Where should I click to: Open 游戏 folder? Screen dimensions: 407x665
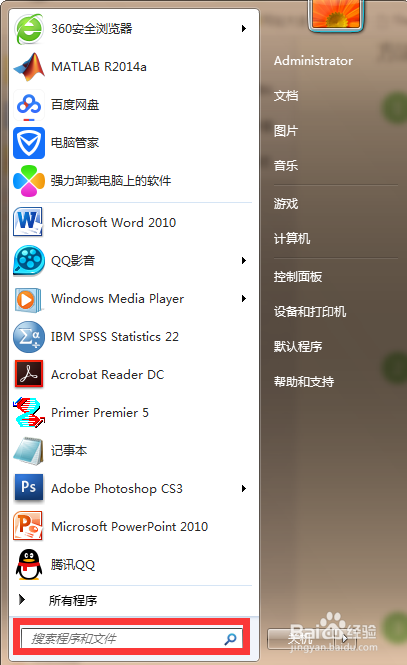click(x=286, y=204)
